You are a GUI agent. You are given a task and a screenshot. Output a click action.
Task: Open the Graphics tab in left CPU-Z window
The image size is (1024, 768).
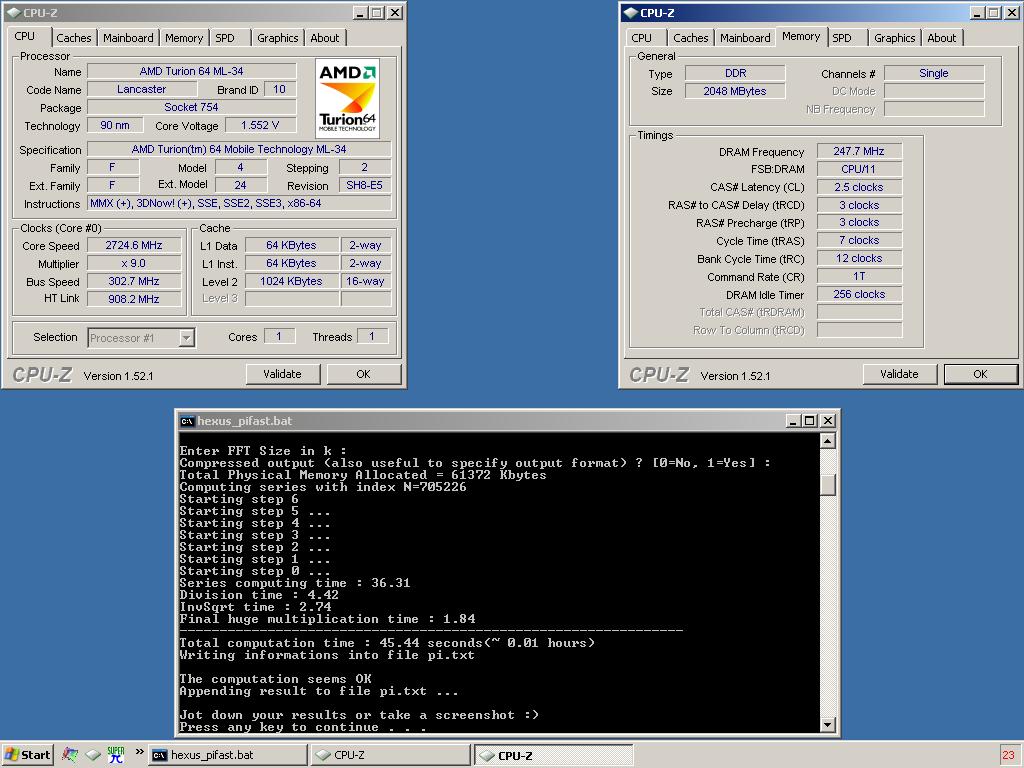[278, 38]
